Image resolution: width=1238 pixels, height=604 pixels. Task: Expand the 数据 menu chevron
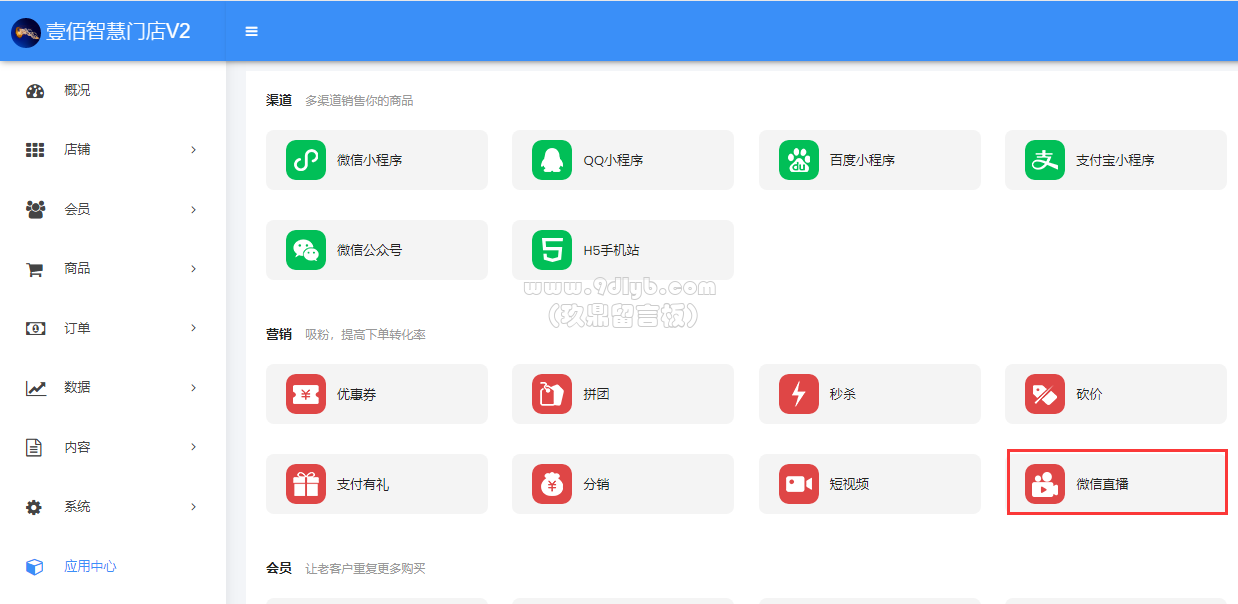coord(194,388)
